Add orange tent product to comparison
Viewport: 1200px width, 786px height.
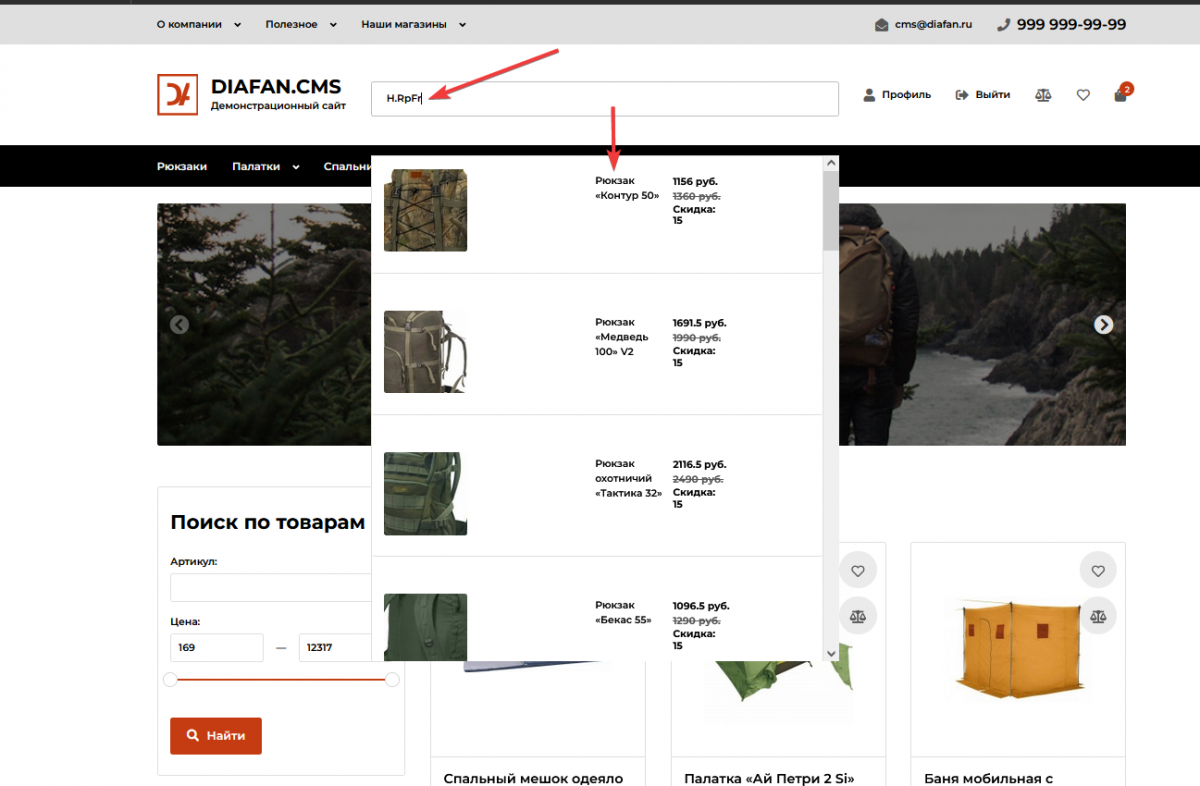pyautogui.click(x=1098, y=616)
